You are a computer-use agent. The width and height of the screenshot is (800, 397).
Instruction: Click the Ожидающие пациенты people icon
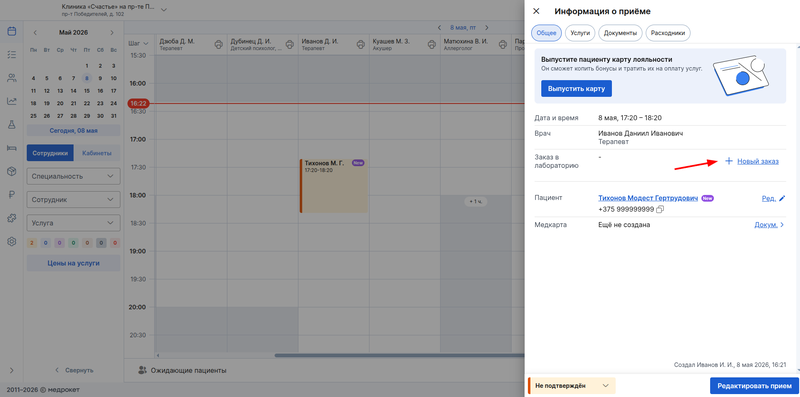(x=142, y=370)
